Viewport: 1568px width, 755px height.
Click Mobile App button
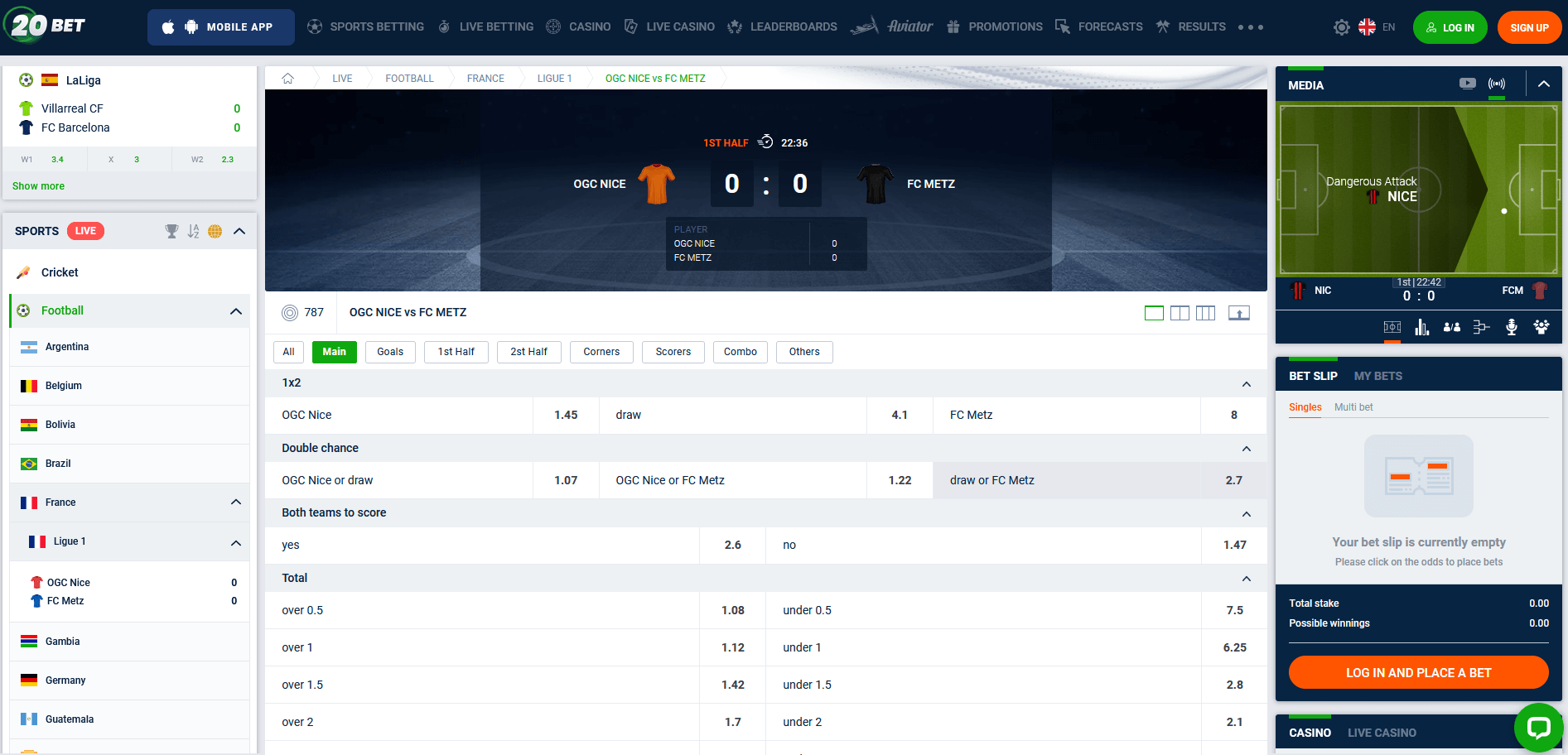pyautogui.click(x=221, y=27)
